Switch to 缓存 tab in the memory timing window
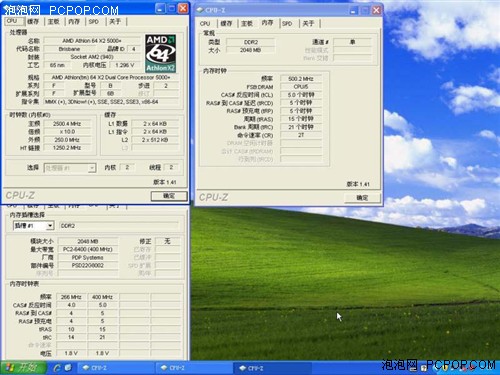 226,23
